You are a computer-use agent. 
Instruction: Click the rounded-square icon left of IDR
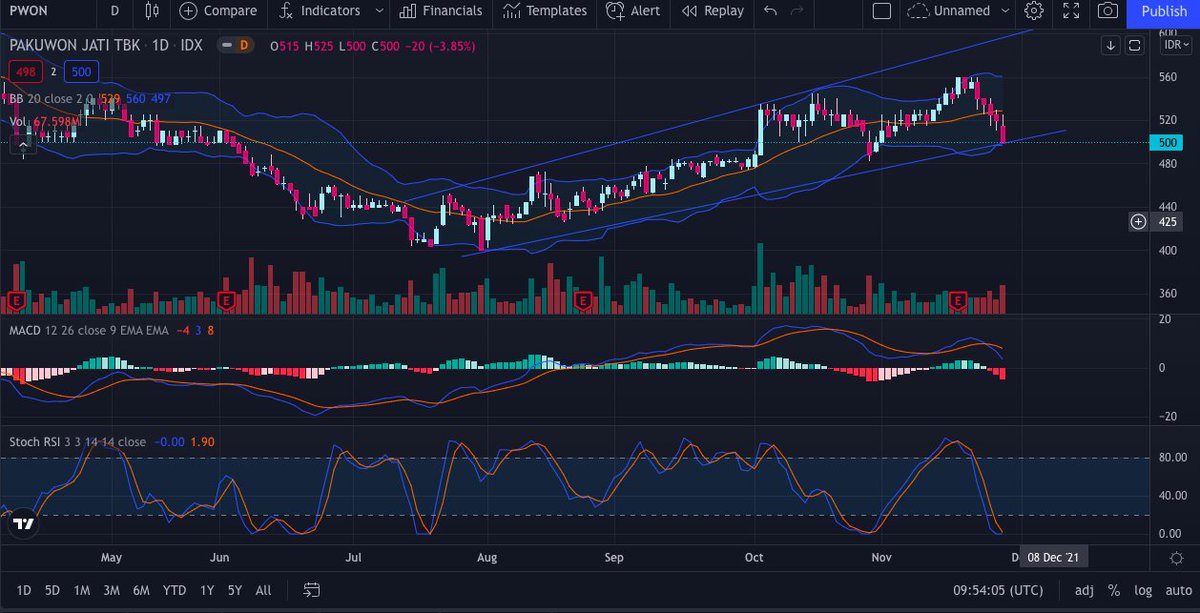[1134, 45]
